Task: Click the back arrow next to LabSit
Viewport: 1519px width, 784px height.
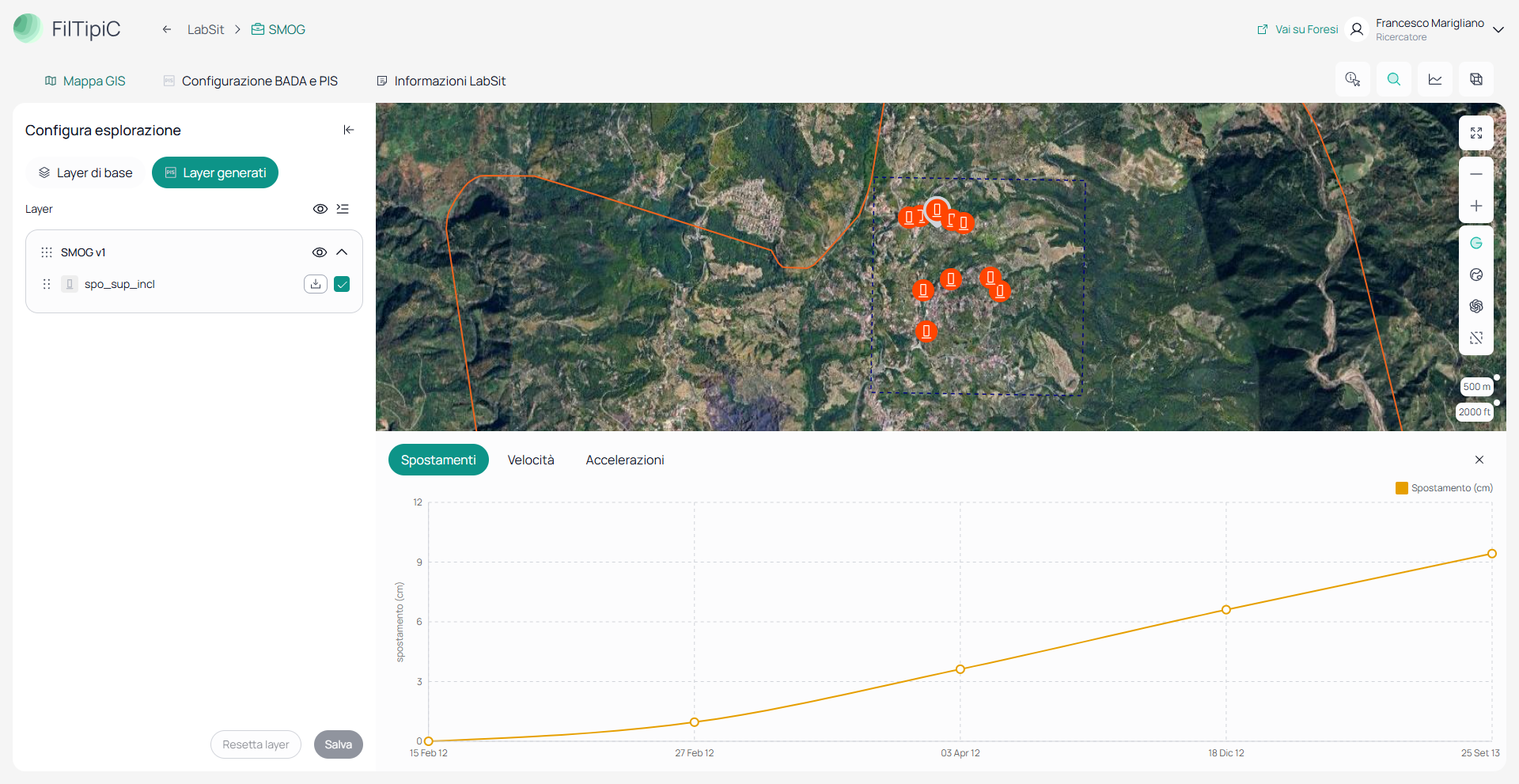Action: [x=167, y=29]
